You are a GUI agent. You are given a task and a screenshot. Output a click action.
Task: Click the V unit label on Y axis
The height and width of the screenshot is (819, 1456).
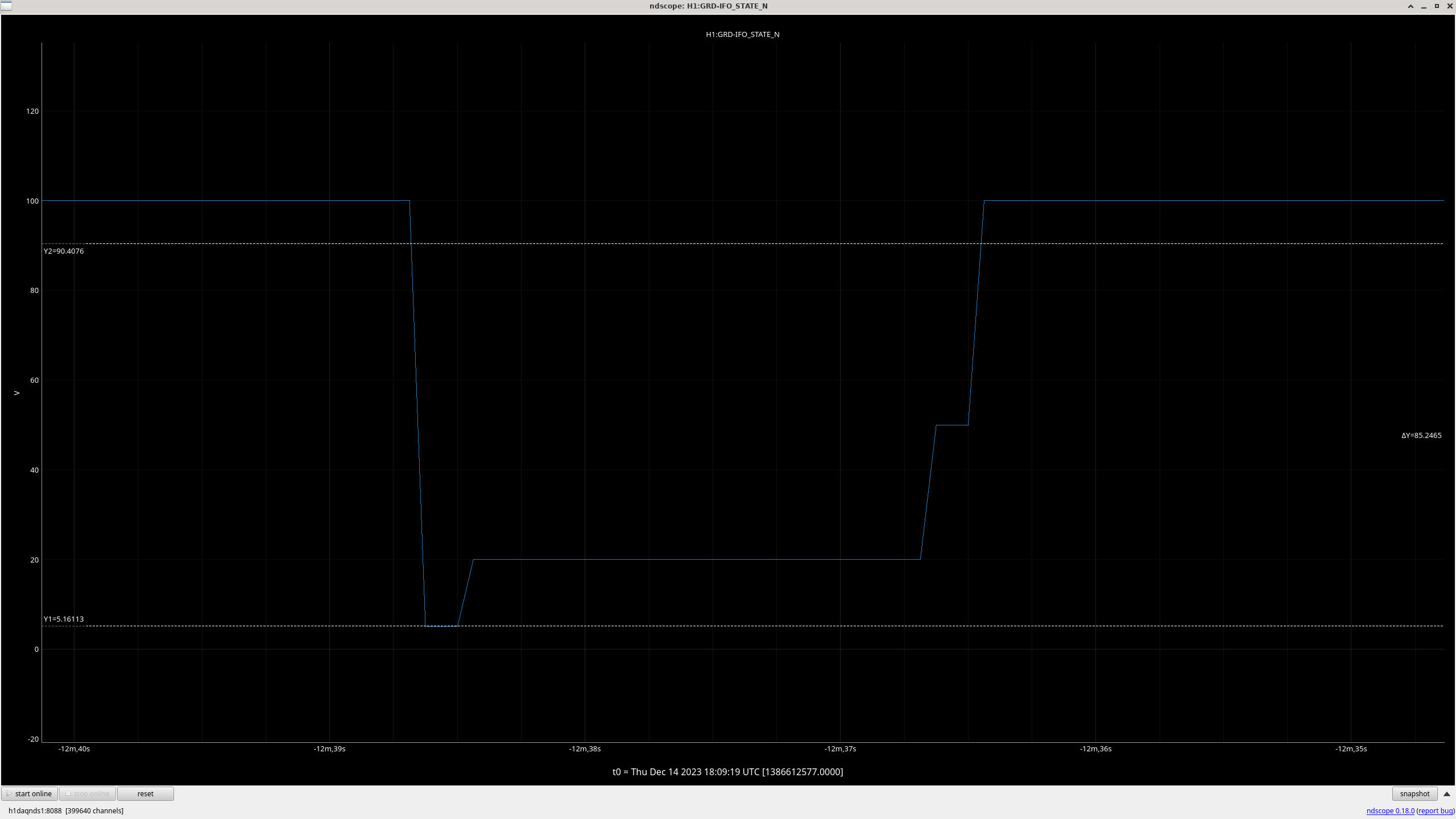[x=16, y=393]
